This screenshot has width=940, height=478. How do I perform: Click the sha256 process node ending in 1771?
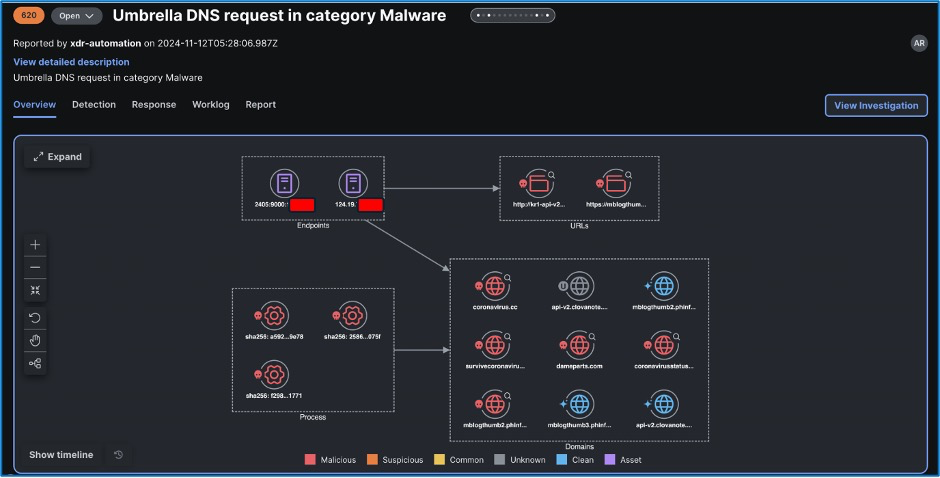pos(271,375)
